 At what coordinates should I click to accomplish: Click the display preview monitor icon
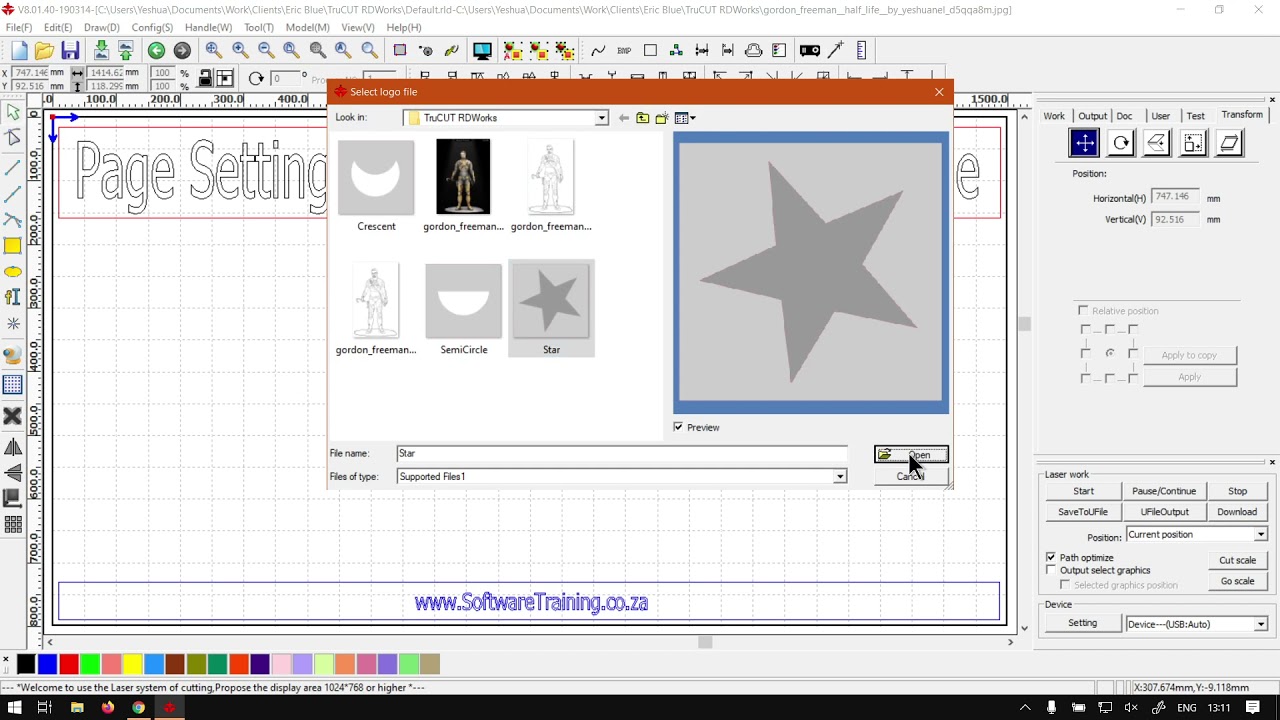pos(482,50)
